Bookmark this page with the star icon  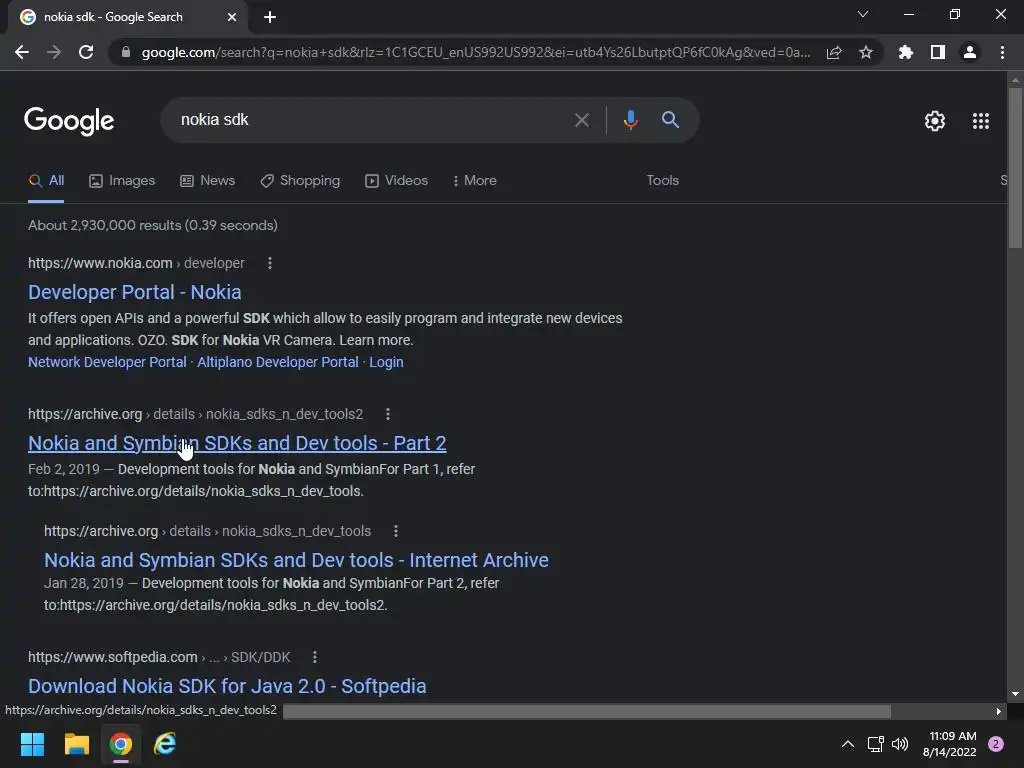(x=866, y=52)
